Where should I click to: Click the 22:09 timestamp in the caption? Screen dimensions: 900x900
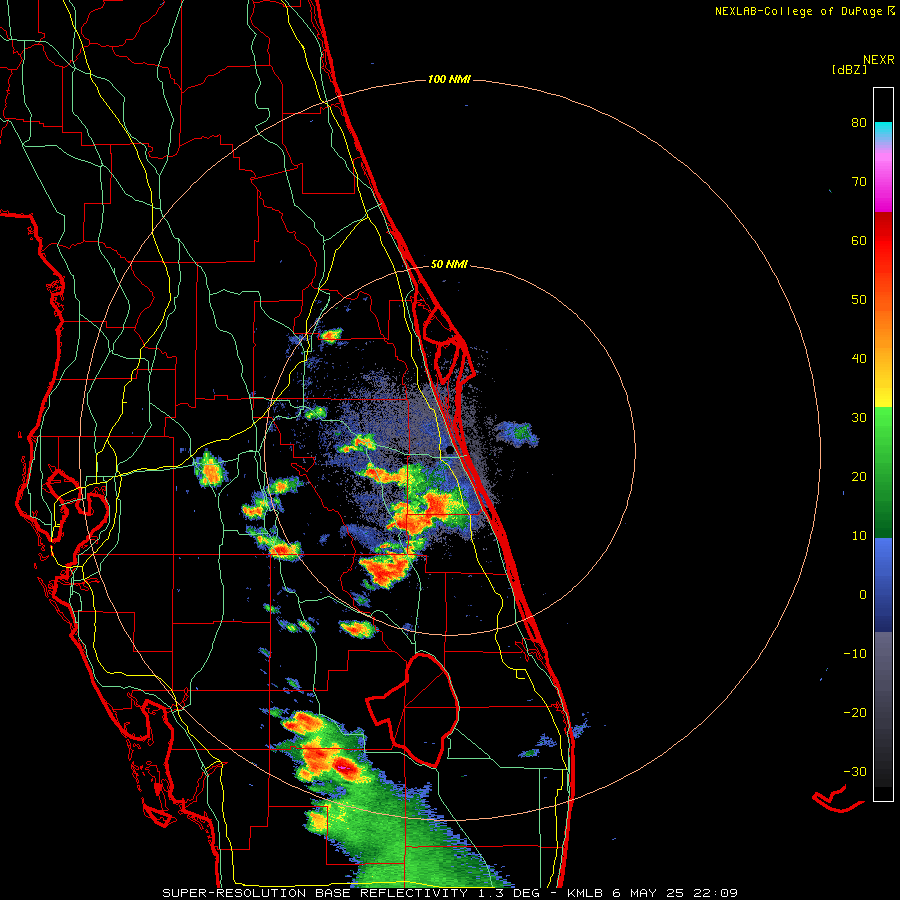coord(715,893)
